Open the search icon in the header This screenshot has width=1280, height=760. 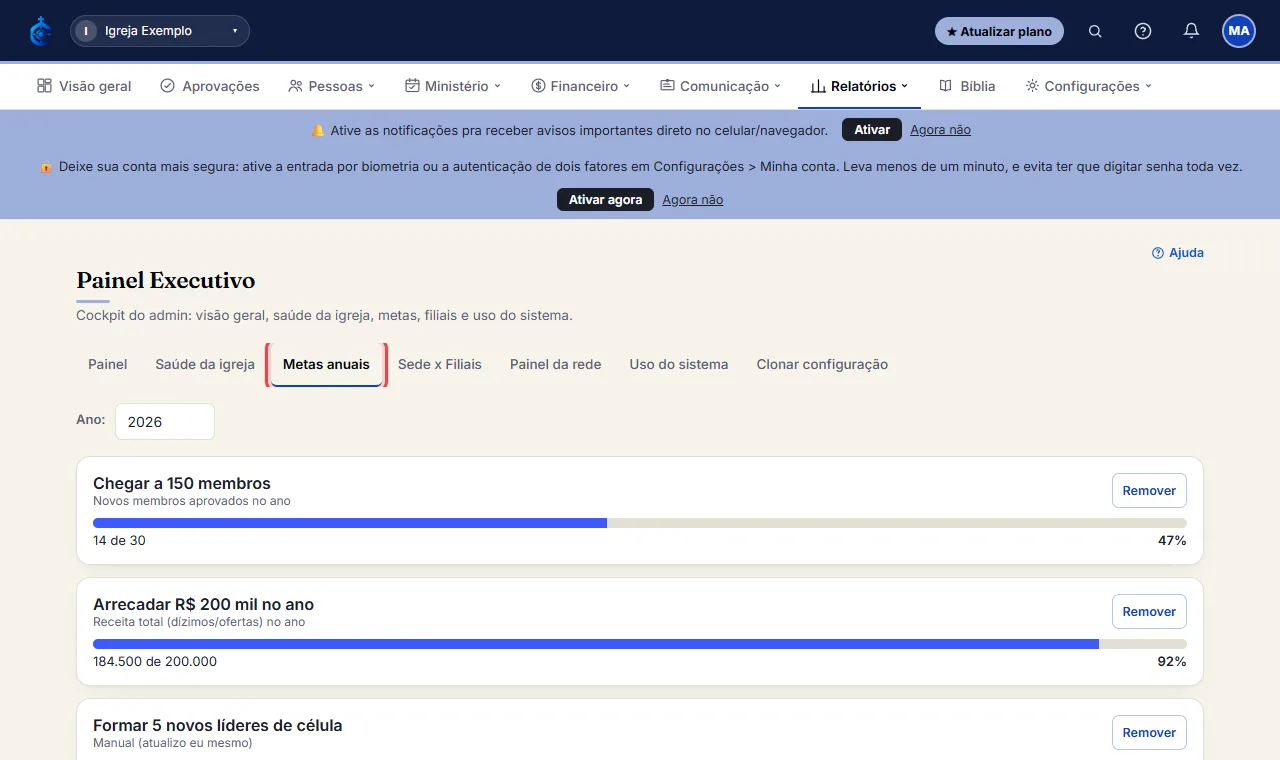tap(1095, 31)
